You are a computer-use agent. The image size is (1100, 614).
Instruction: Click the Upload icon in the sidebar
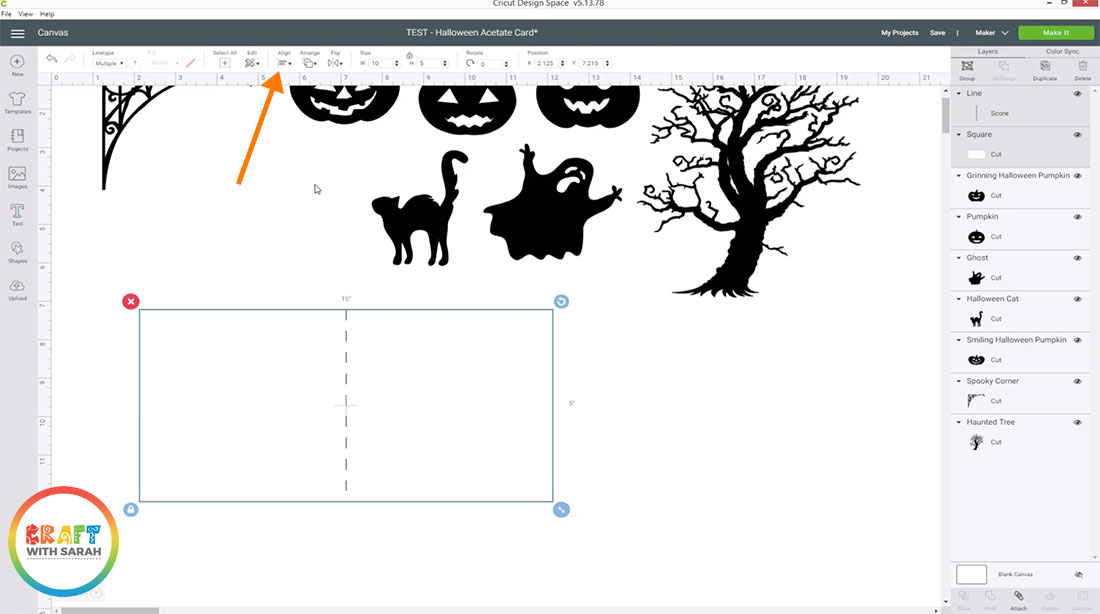pyautogui.click(x=17, y=288)
